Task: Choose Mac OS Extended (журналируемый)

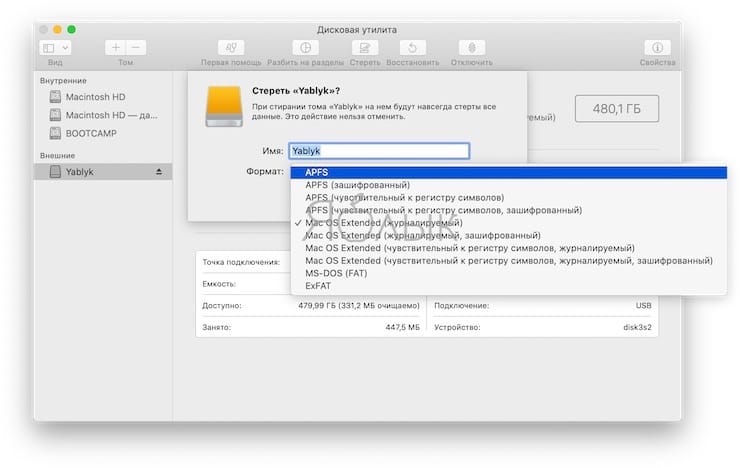Action: [x=509, y=223]
